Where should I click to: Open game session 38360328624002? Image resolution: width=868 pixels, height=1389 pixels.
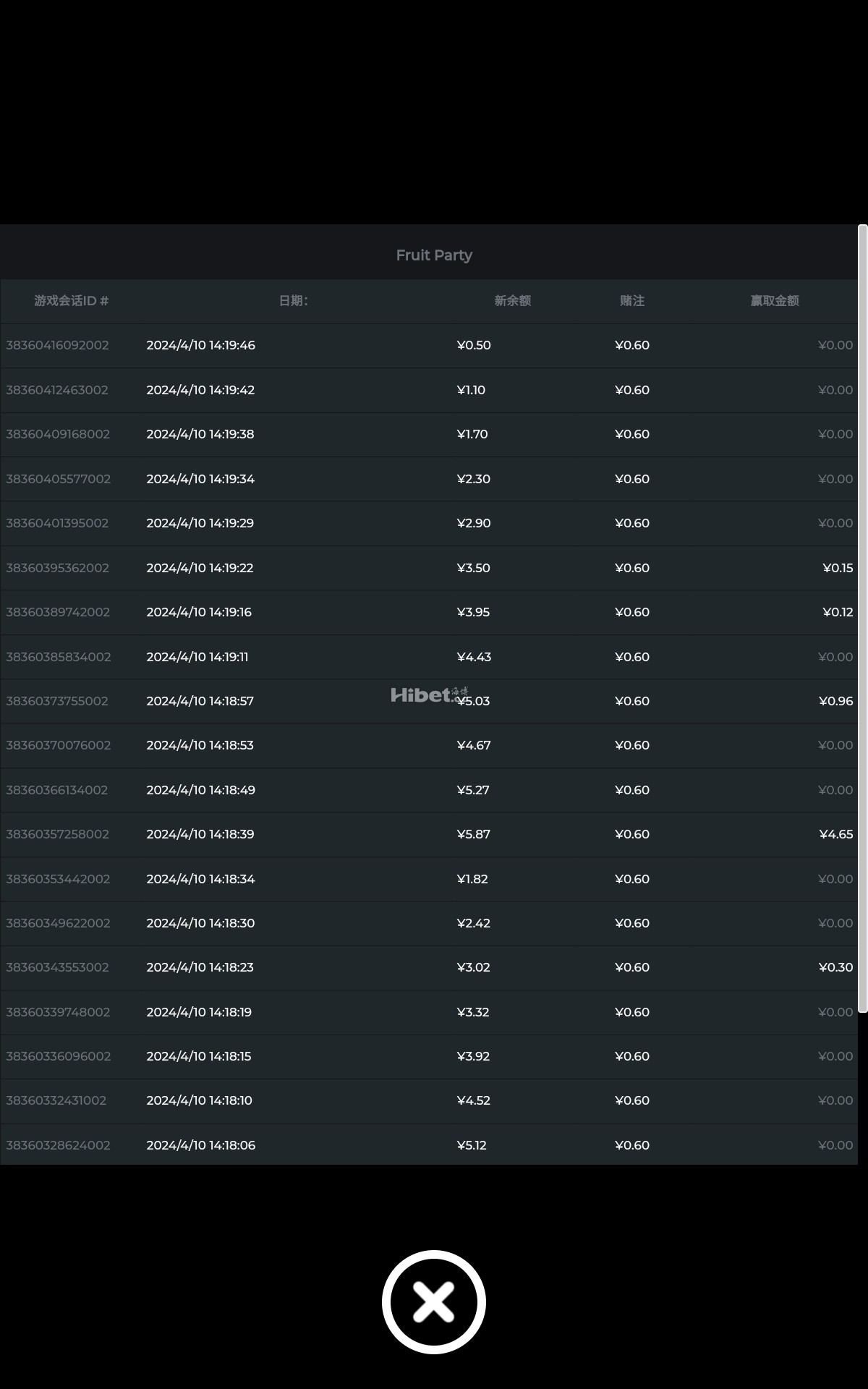tap(58, 1145)
